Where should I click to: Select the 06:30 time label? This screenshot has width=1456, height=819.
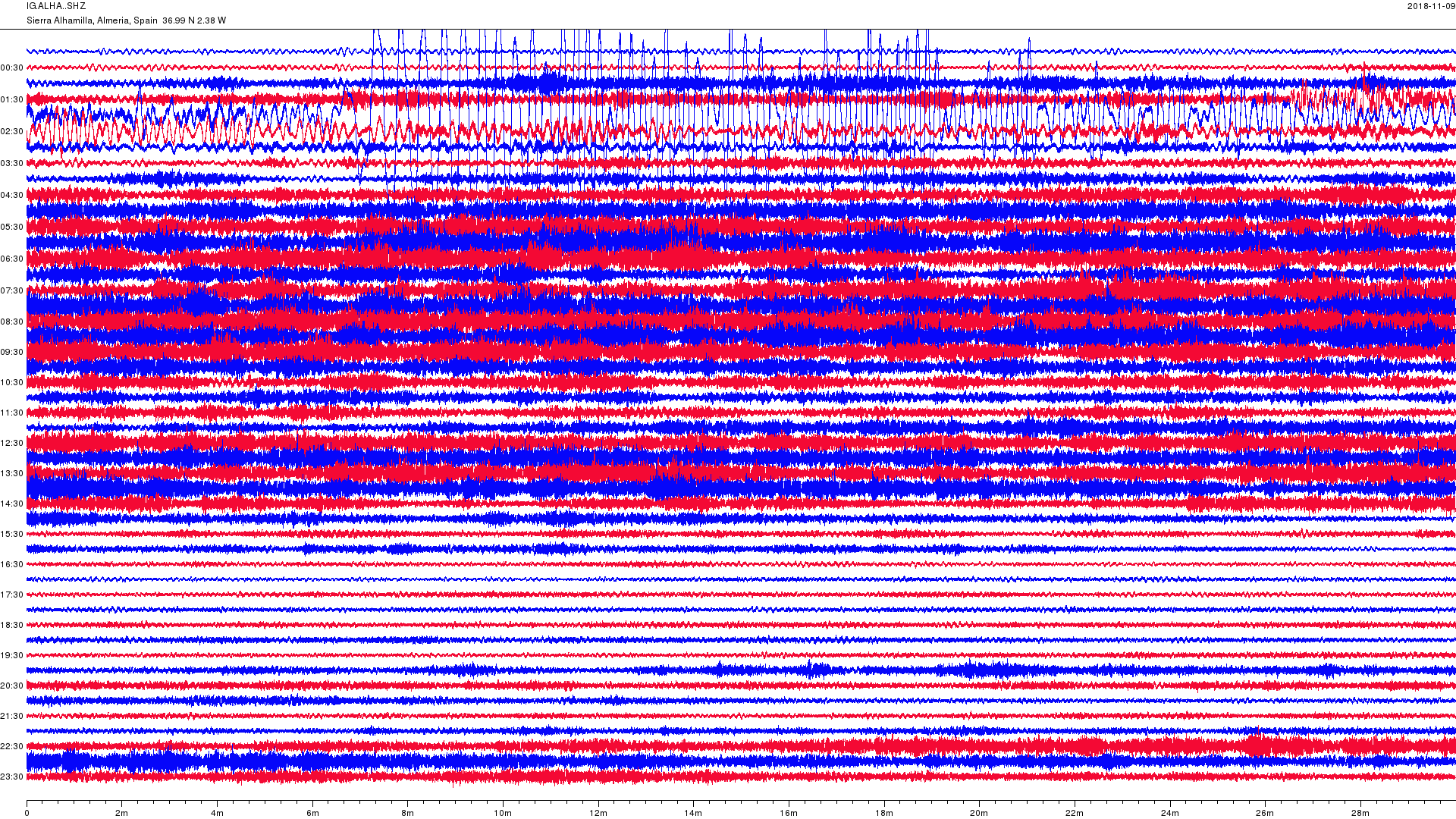[x=12, y=259]
